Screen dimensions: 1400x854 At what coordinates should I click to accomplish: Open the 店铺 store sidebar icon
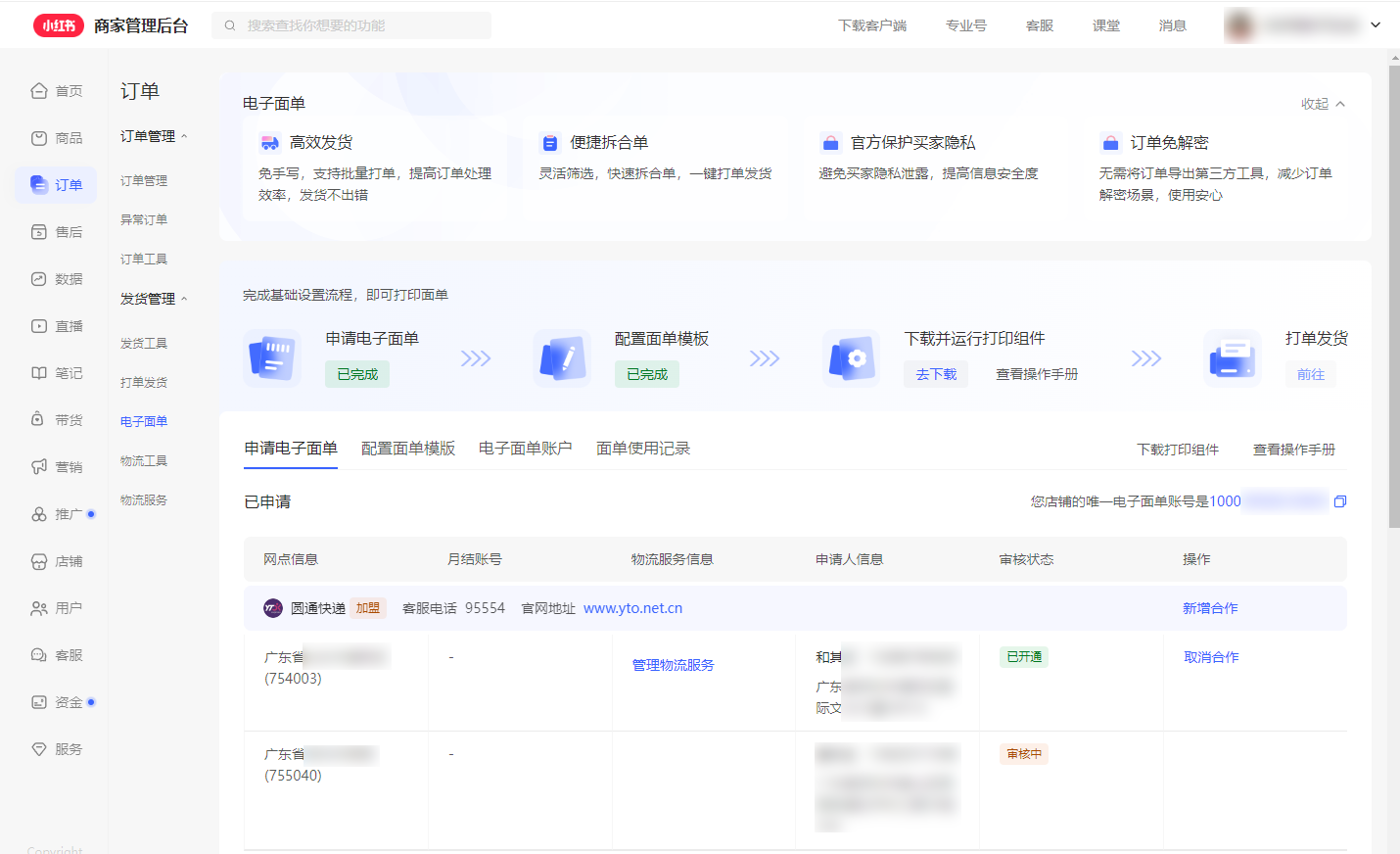(x=39, y=561)
